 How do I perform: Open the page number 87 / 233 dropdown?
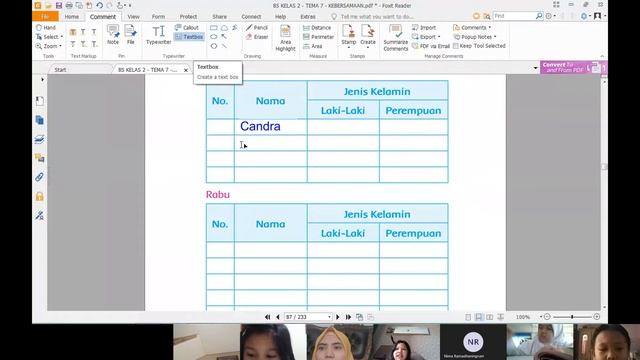tap(329, 317)
